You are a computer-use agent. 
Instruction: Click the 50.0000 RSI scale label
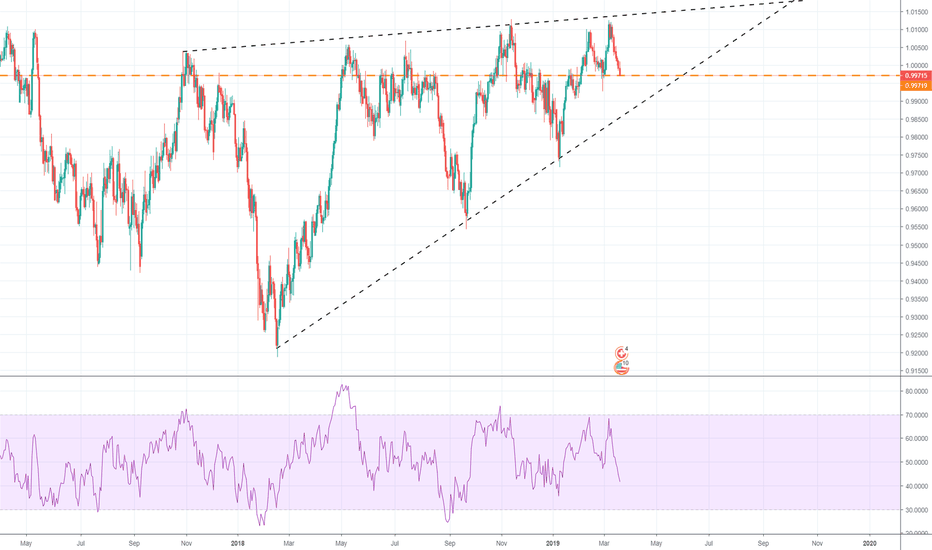tap(916, 463)
